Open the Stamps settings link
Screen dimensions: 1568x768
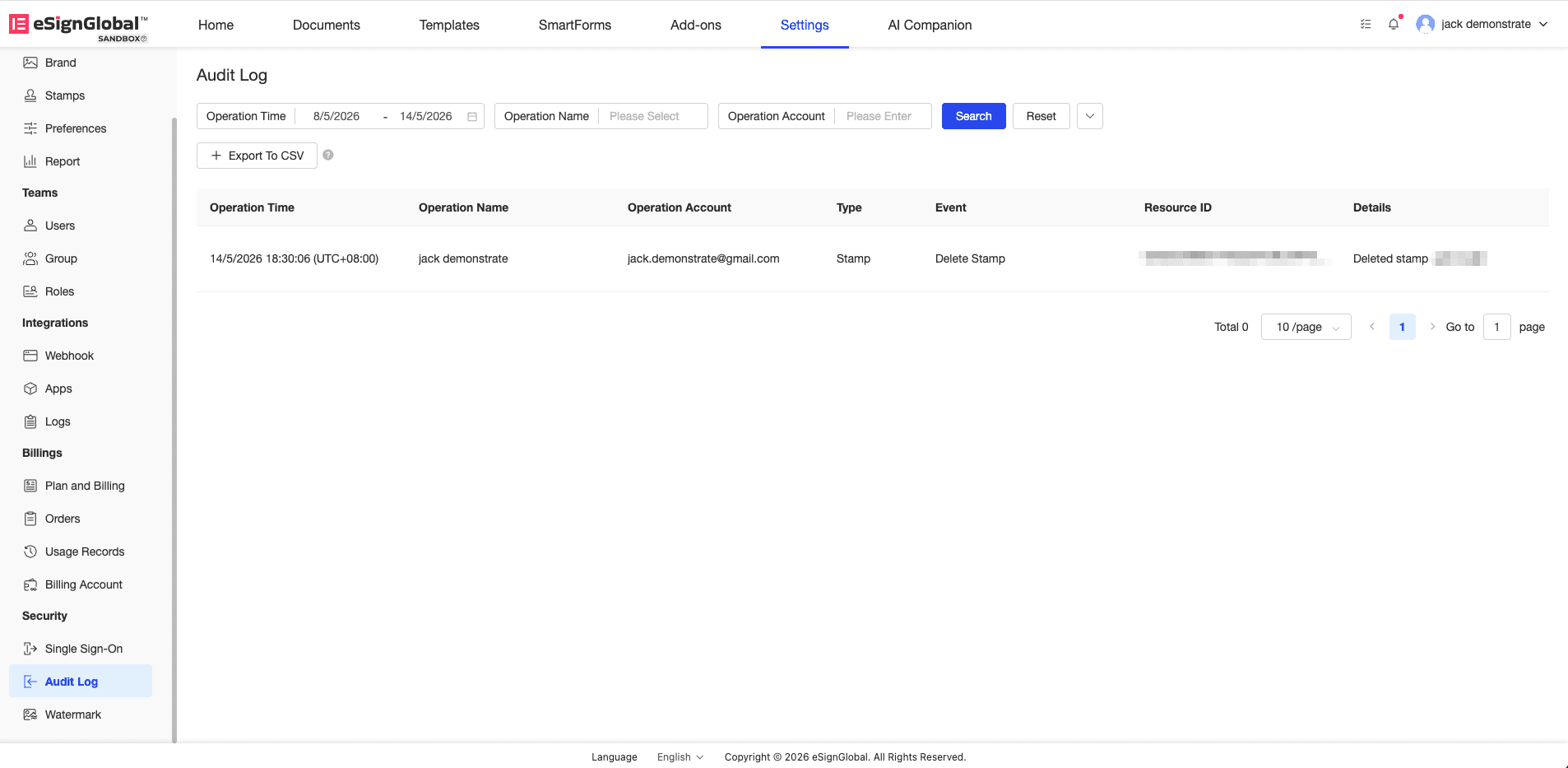[65, 95]
